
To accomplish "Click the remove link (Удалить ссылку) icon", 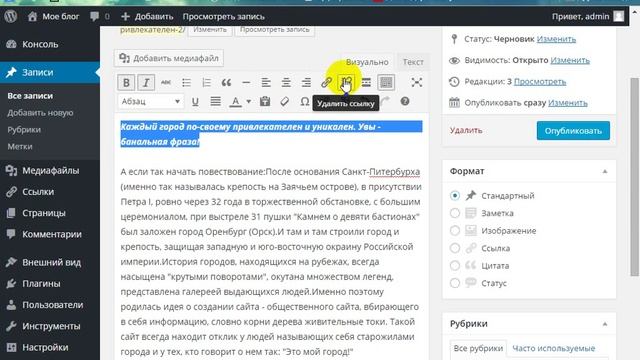I will pos(346,82).
